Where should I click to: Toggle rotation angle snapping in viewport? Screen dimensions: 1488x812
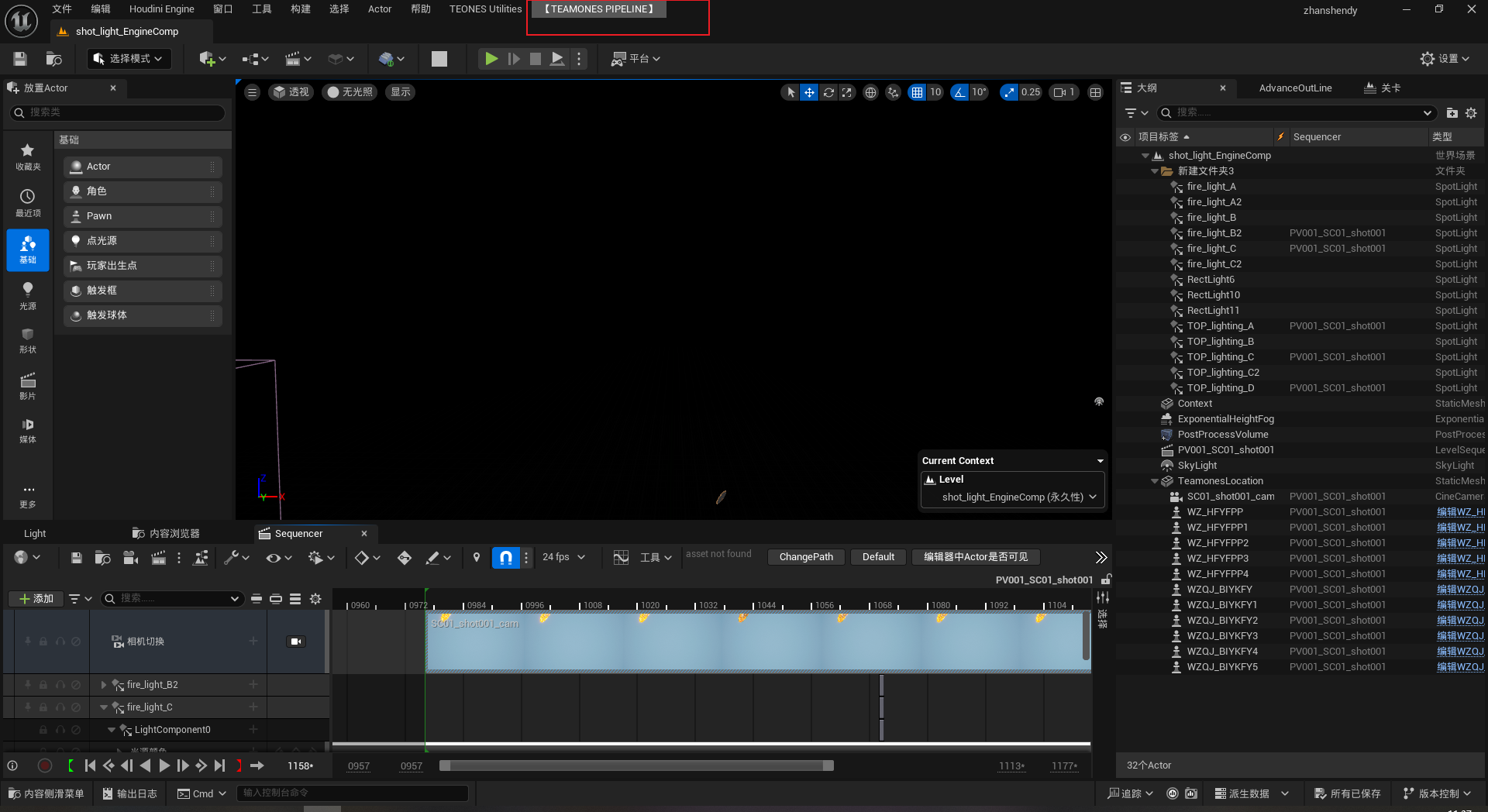click(960, 92)
